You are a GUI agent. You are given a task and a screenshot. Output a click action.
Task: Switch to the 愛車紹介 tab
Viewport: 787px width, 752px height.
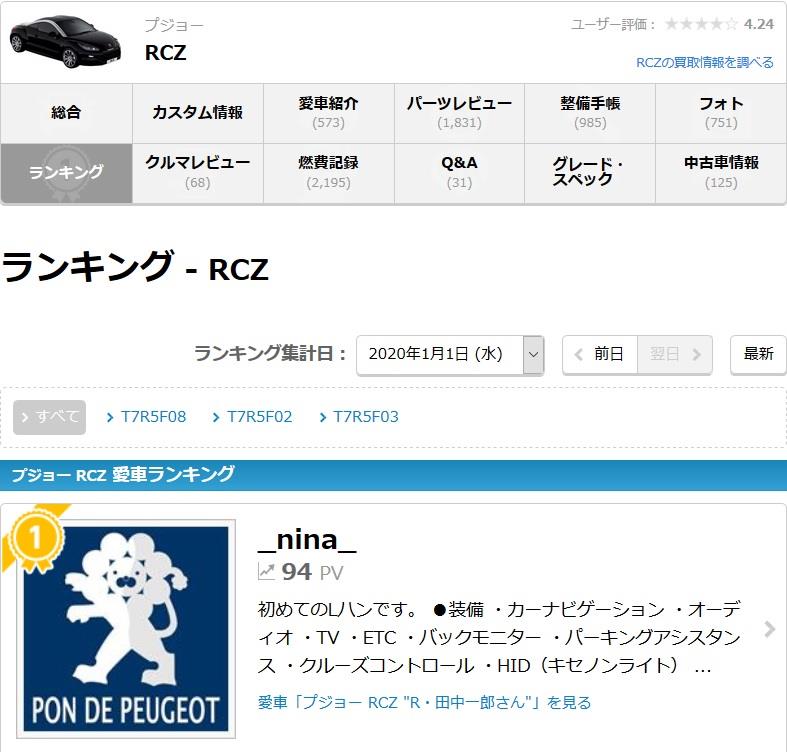coord(329,113)
